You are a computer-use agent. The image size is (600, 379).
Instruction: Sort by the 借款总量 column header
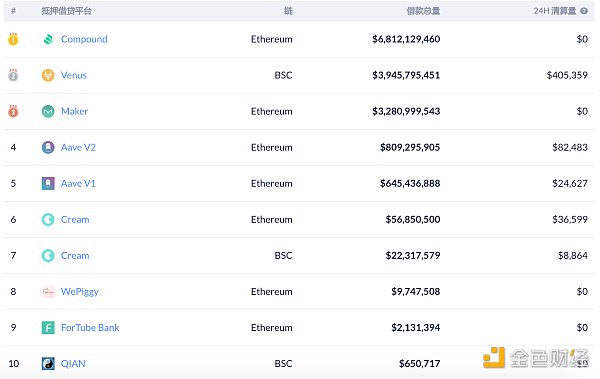click(x=423, y=11)
